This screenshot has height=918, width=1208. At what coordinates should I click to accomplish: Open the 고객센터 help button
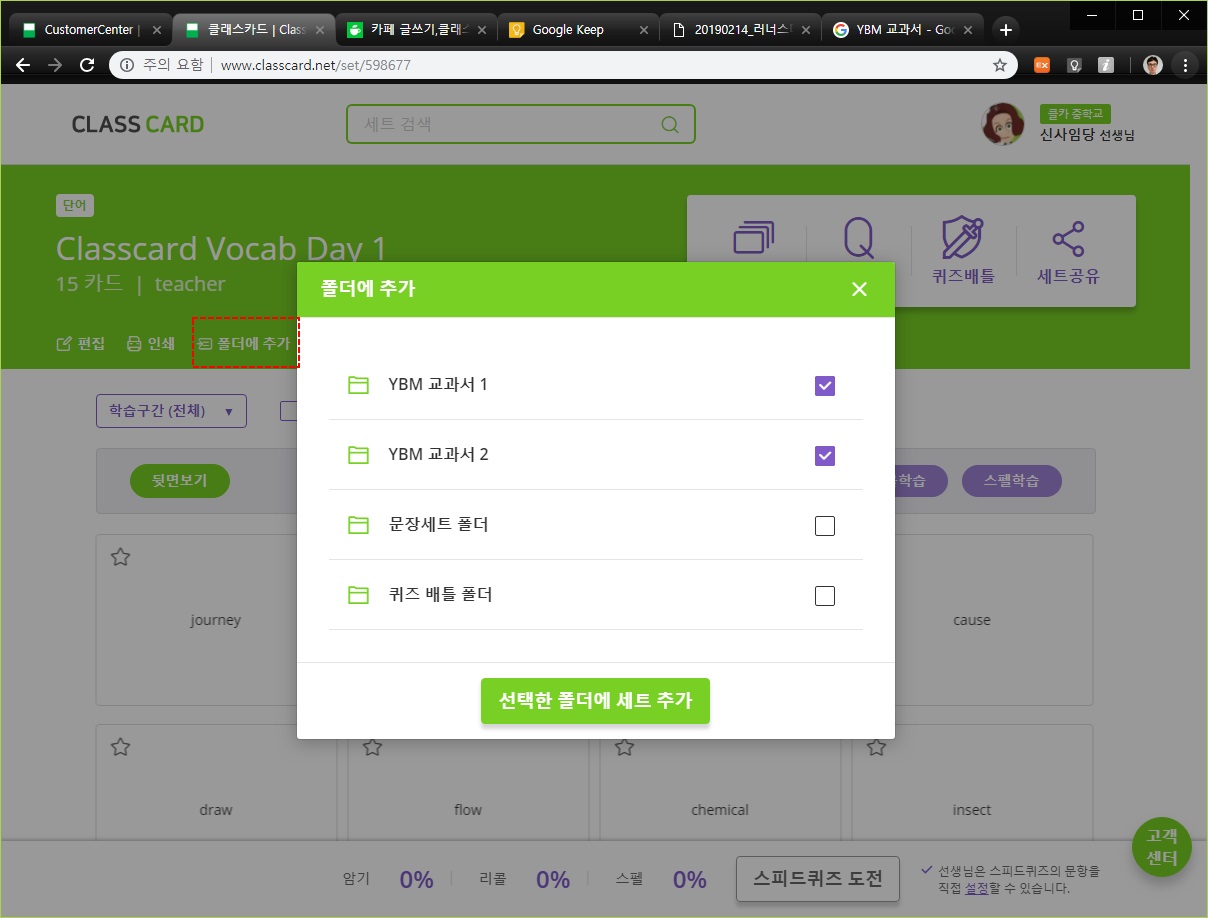click(1162, 848)
